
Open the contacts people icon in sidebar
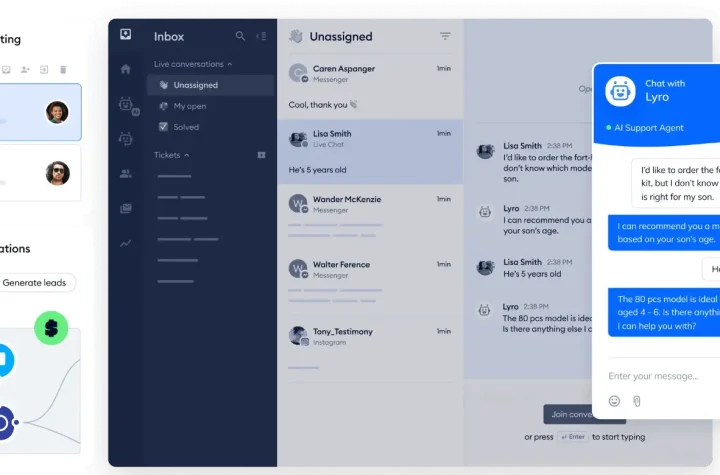point(125,173)
